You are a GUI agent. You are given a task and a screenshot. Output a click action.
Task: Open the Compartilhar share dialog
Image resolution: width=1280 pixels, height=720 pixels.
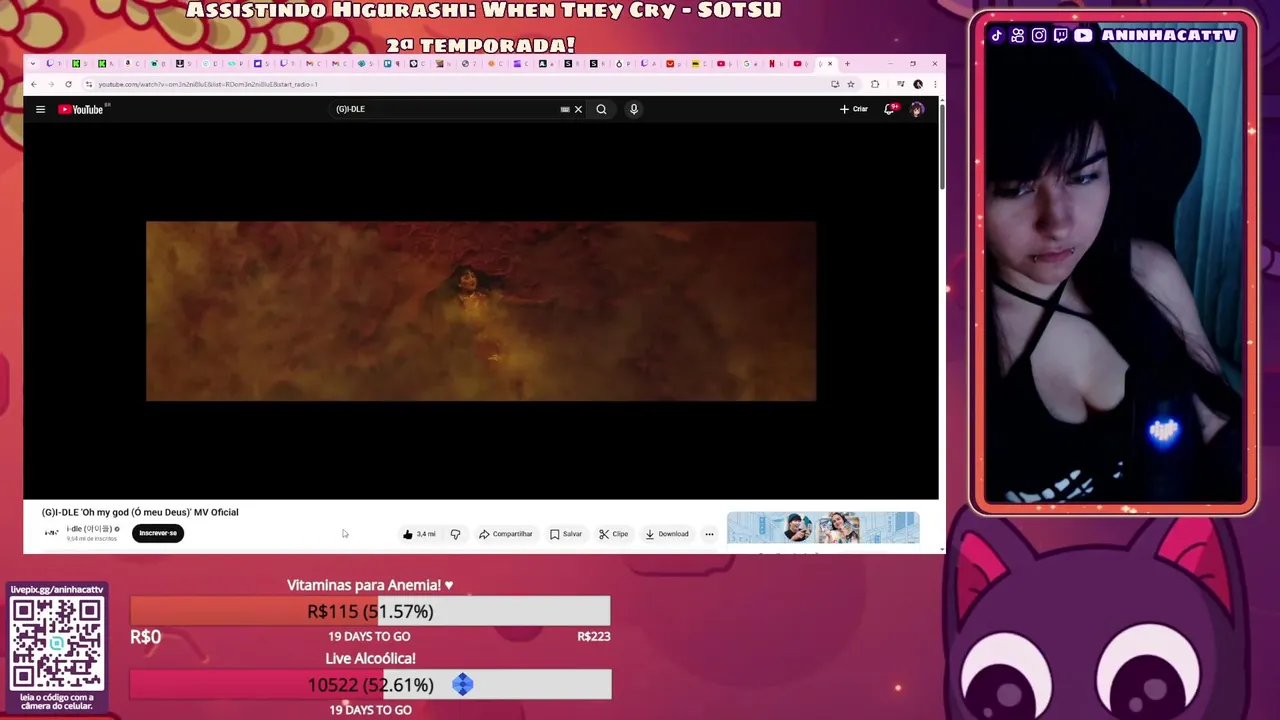point(506,534)
